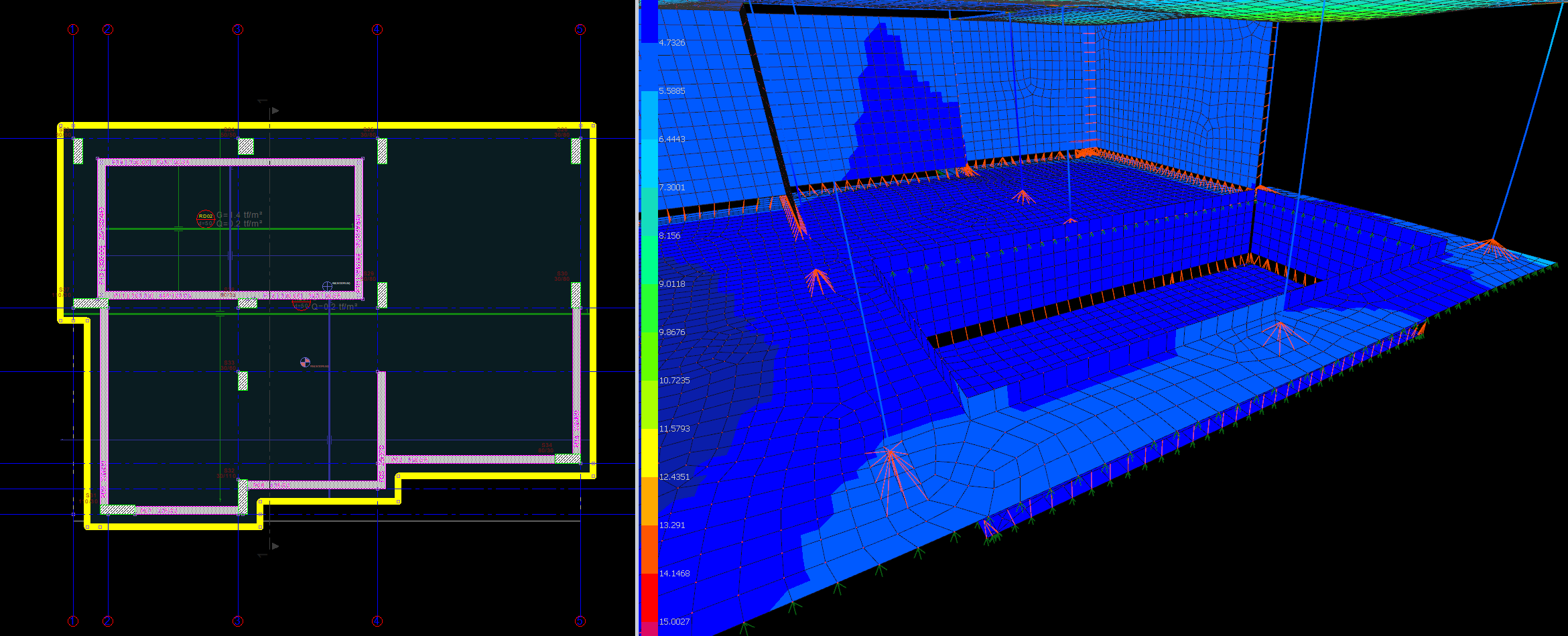Image resolution: width=1568 pixels, height=636 pixels.
Task: Click legend value 13.291
Action: [672, 525]
